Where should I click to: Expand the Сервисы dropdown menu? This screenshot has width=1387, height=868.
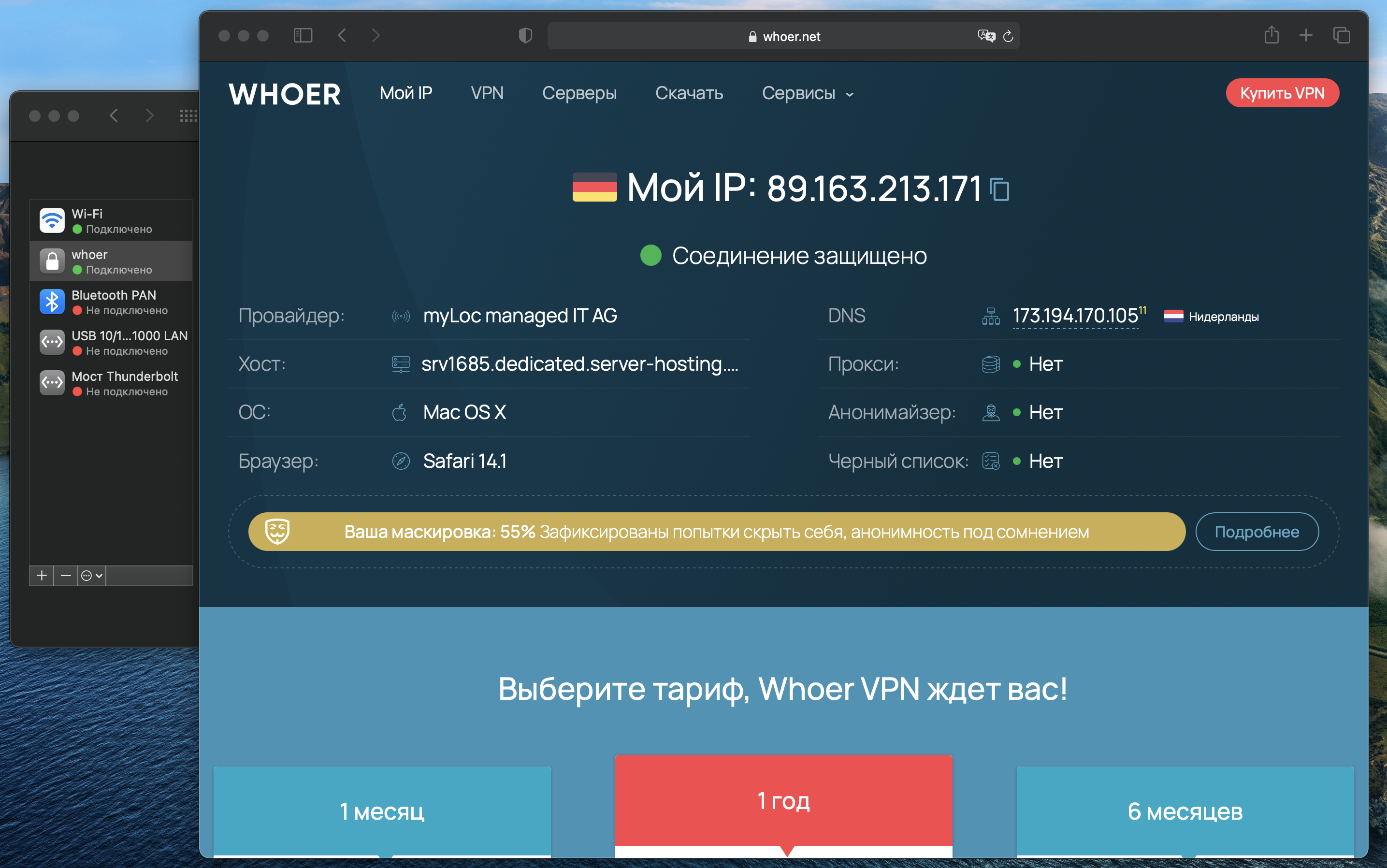tap(808, 93)
